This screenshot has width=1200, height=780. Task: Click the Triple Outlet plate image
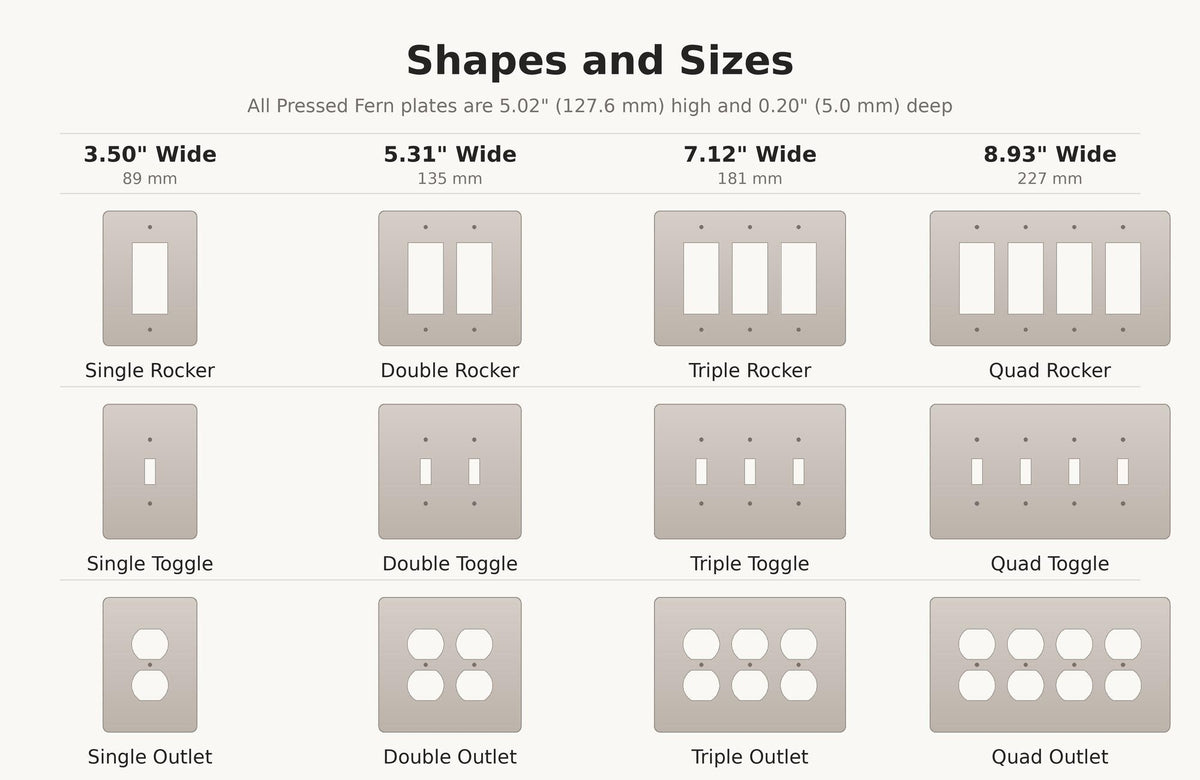pyautogui.click(x=750, y=665)
